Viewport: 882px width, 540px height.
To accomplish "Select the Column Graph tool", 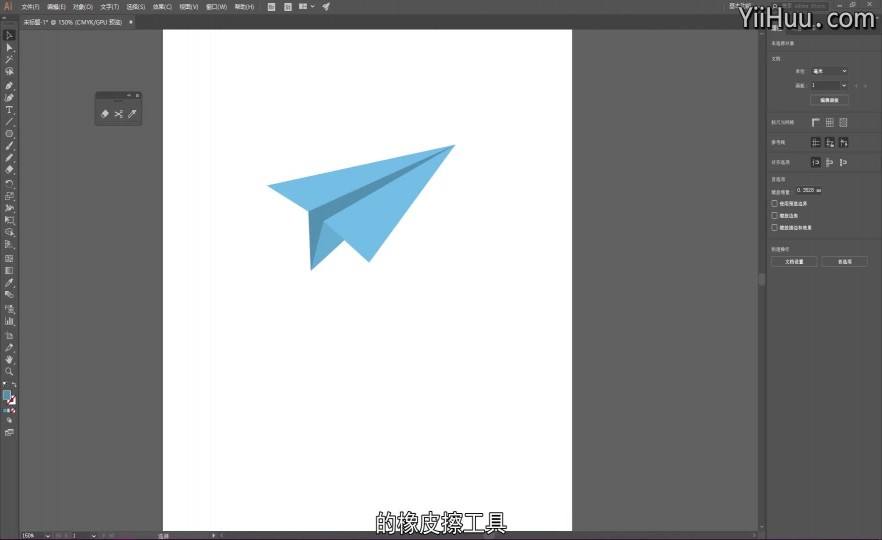I will 9,321.
